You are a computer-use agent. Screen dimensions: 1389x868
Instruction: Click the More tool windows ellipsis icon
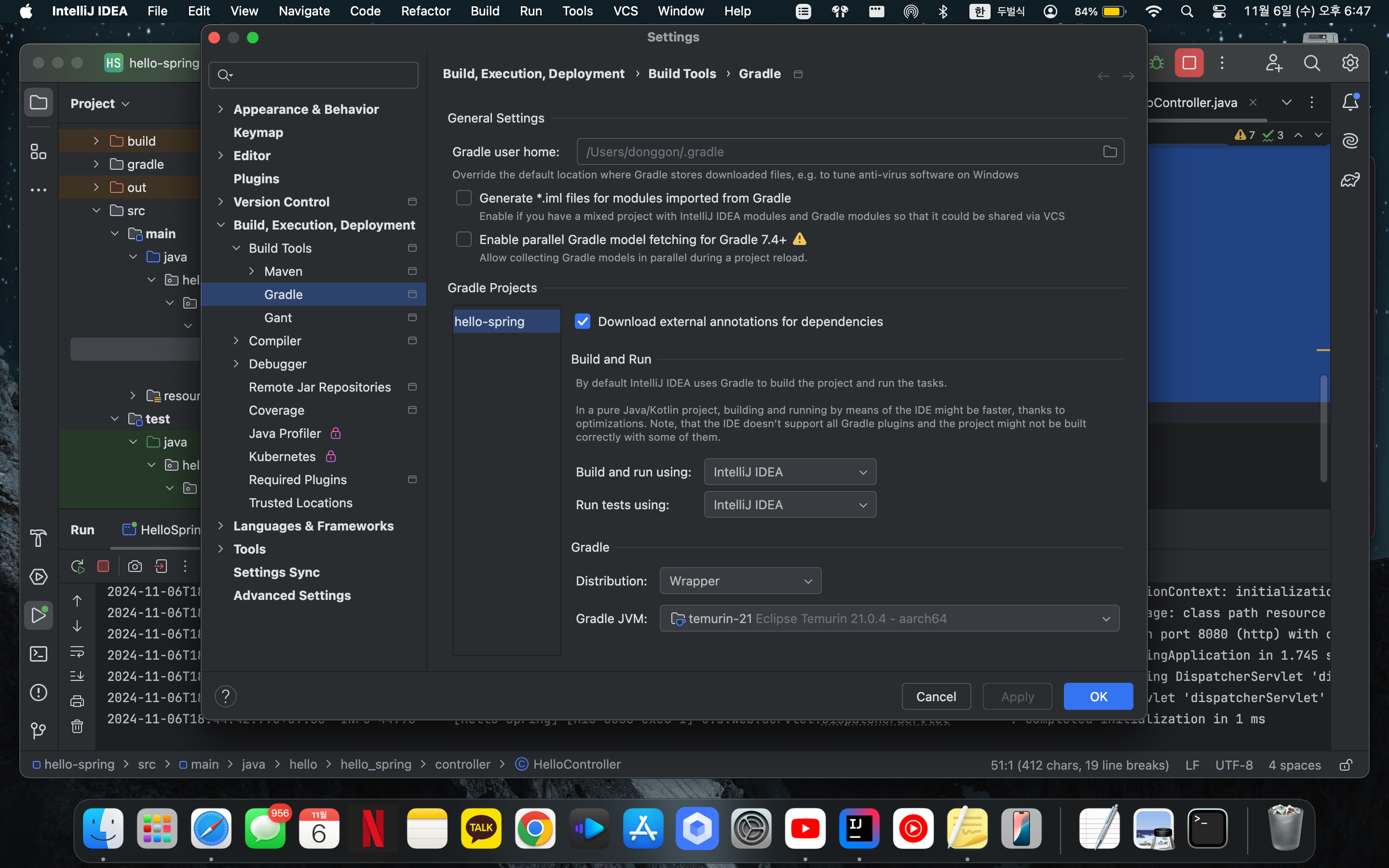(x=39, y=190)
